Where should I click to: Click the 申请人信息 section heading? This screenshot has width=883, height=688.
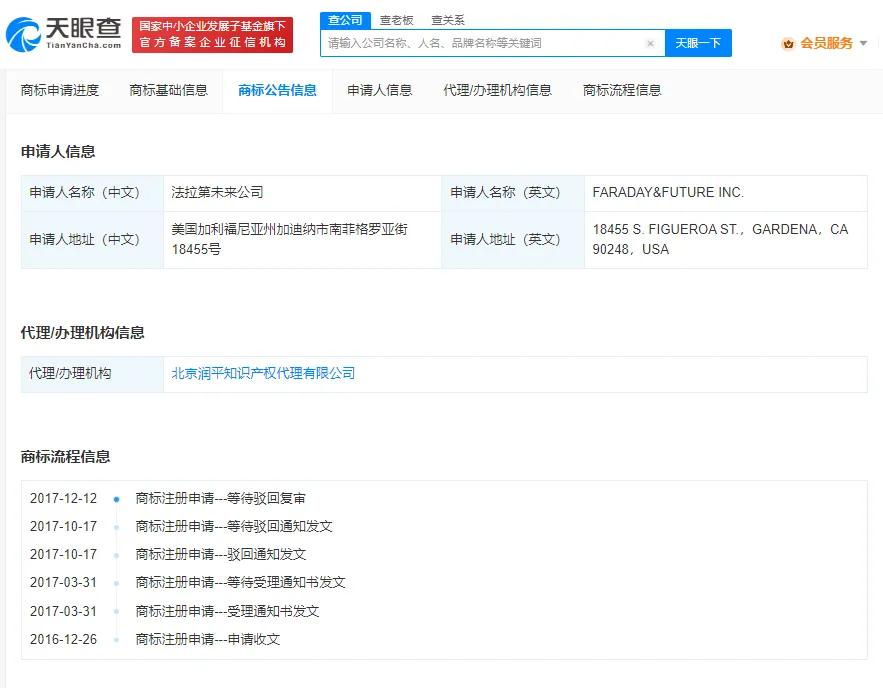[58, 151]
